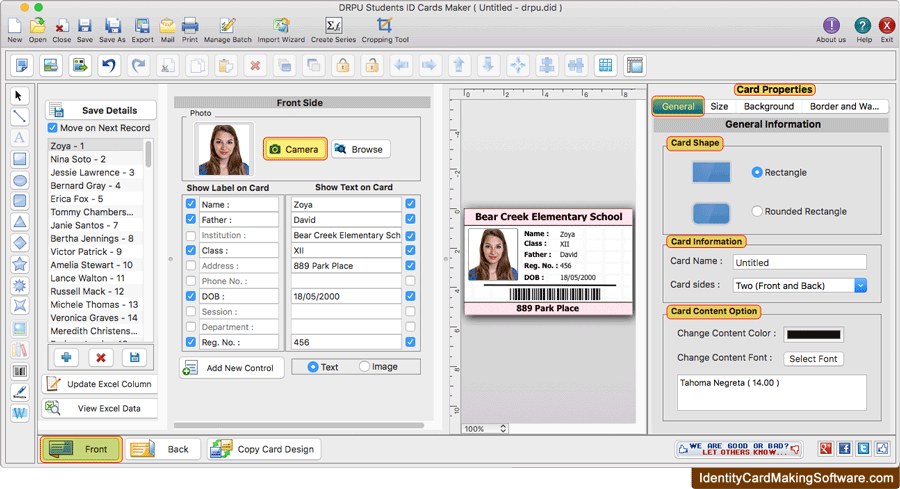Click the student photo thumbnail
This screenshot has height=489, width=900.
point(223,150)
